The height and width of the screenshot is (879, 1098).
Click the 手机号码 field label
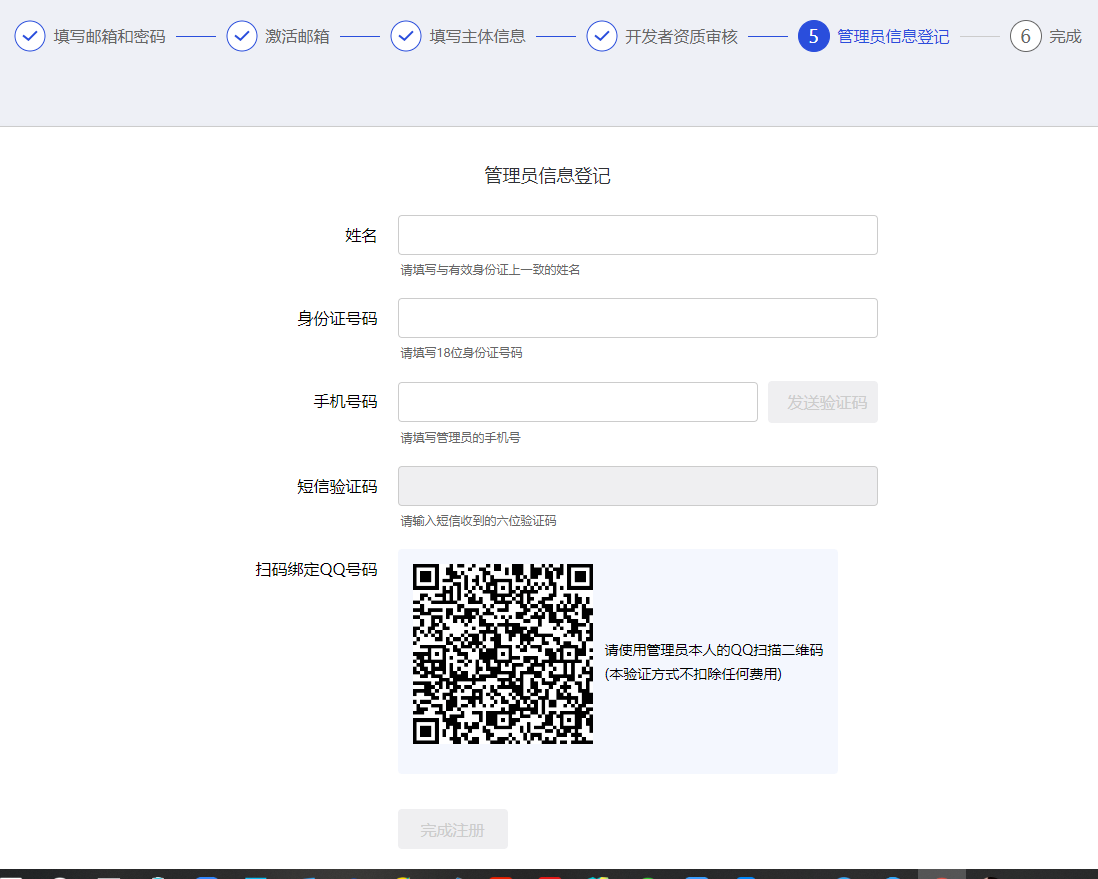pos(345,402)
